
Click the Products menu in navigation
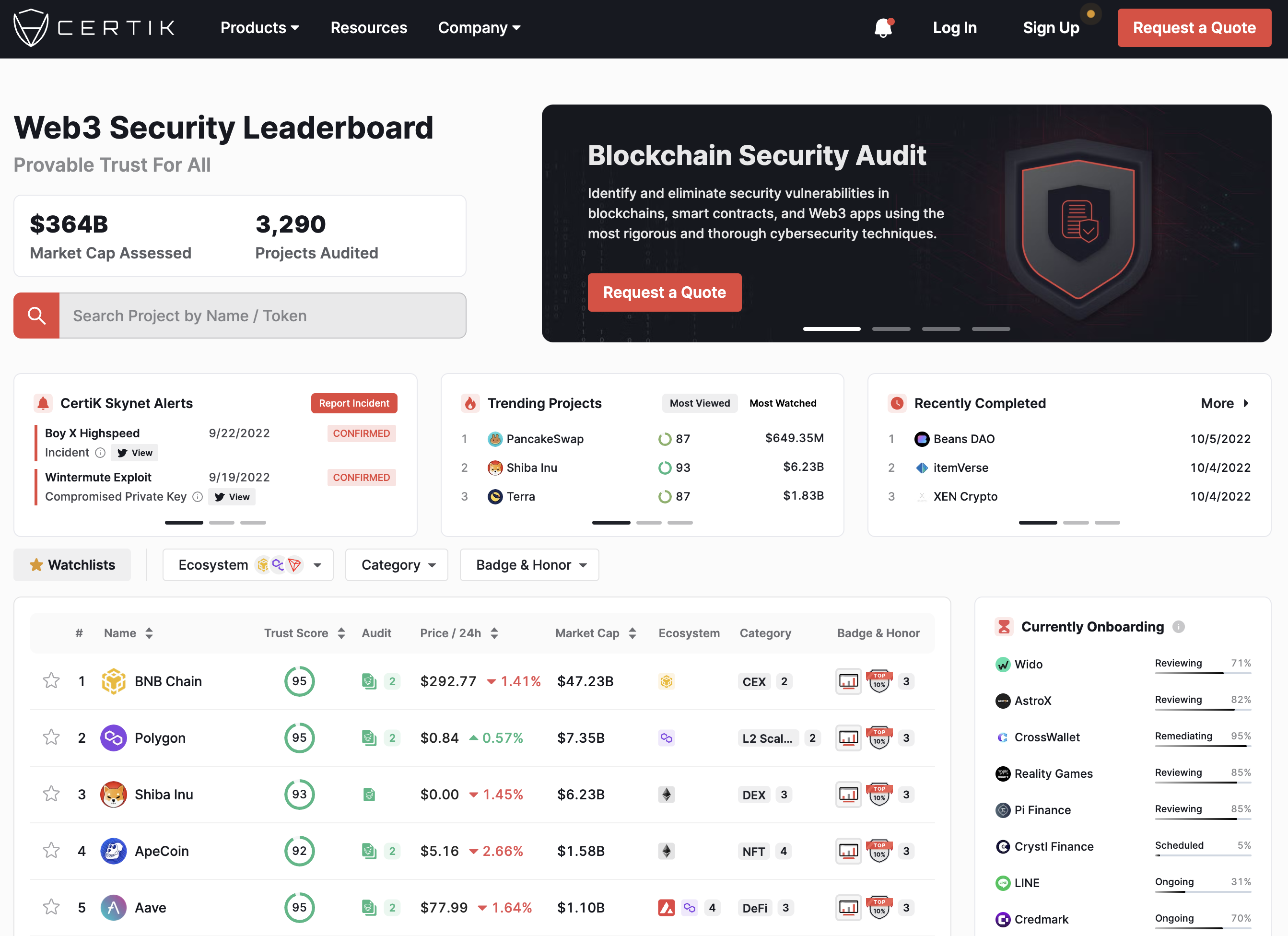pos(259,27)
